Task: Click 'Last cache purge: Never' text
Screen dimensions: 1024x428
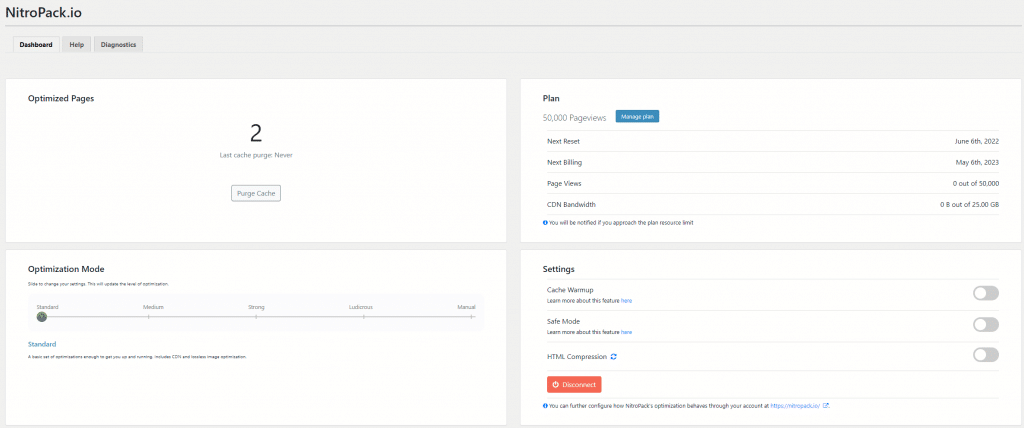Action: pyautogui.click(x=256, y=156)
